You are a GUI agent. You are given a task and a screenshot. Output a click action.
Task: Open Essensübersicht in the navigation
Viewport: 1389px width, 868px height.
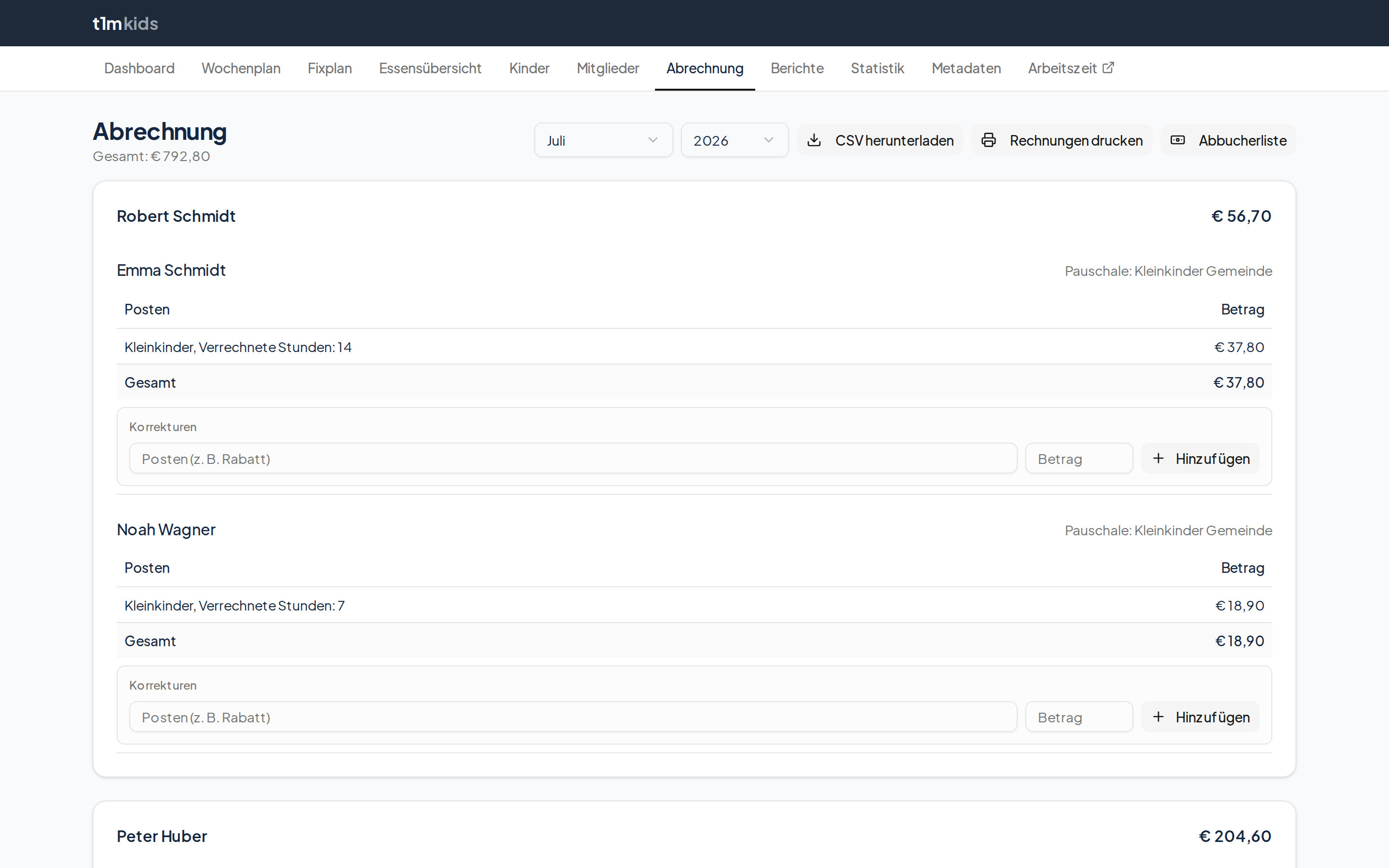[x=431, y=68]
